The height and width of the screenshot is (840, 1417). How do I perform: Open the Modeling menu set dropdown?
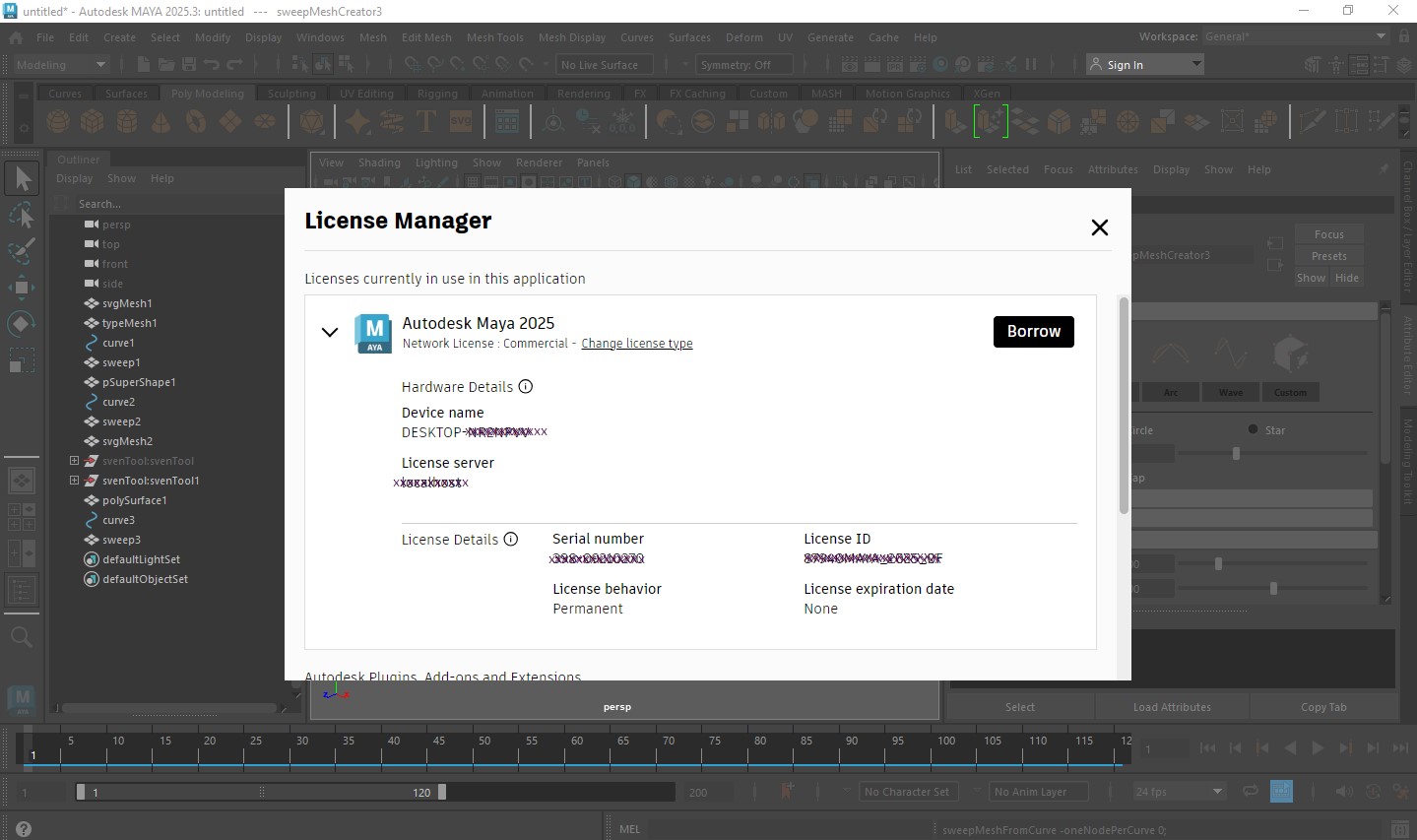point(61,65)
